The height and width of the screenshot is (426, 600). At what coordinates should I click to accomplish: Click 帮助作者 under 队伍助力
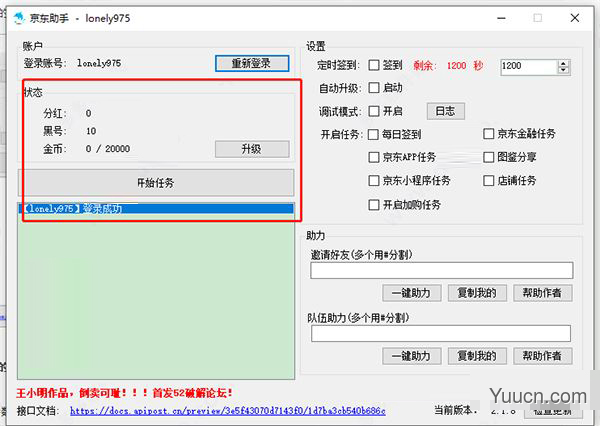click(x=543, y=356)
